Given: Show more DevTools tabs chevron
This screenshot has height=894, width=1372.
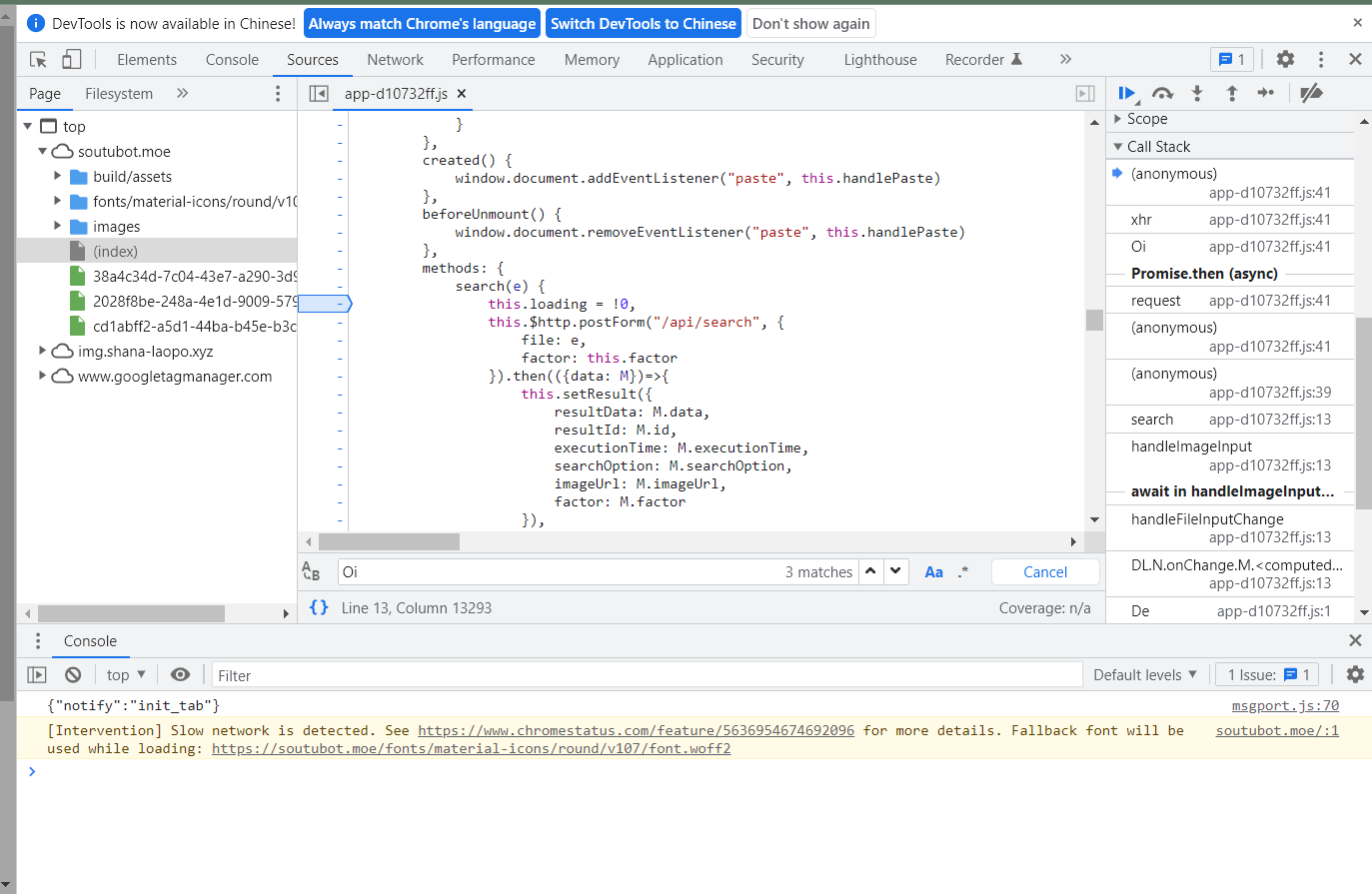Looking at the screenshot, I should [x=1065, y=60].
